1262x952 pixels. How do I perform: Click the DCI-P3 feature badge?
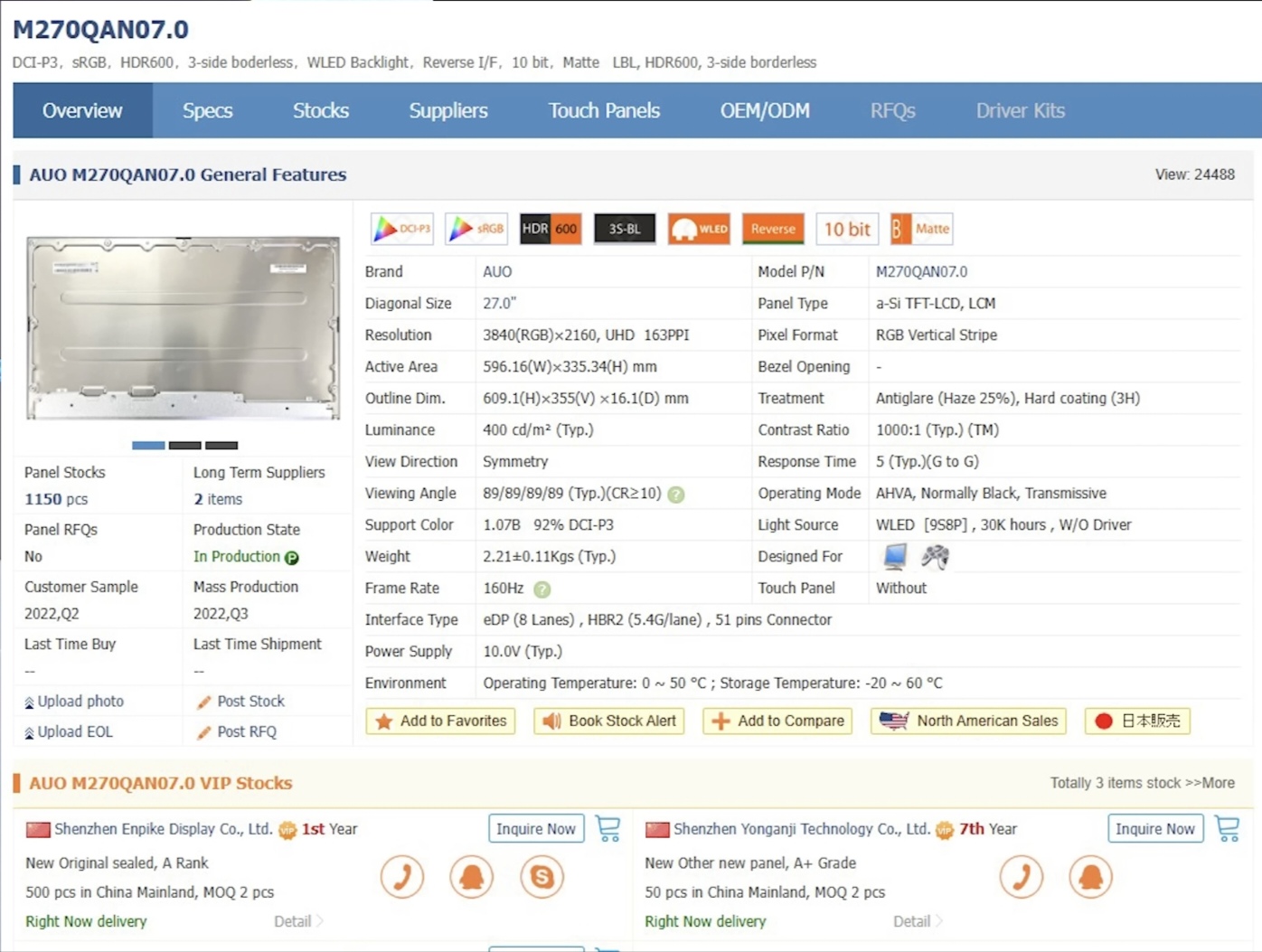click(x=402, y=229)
